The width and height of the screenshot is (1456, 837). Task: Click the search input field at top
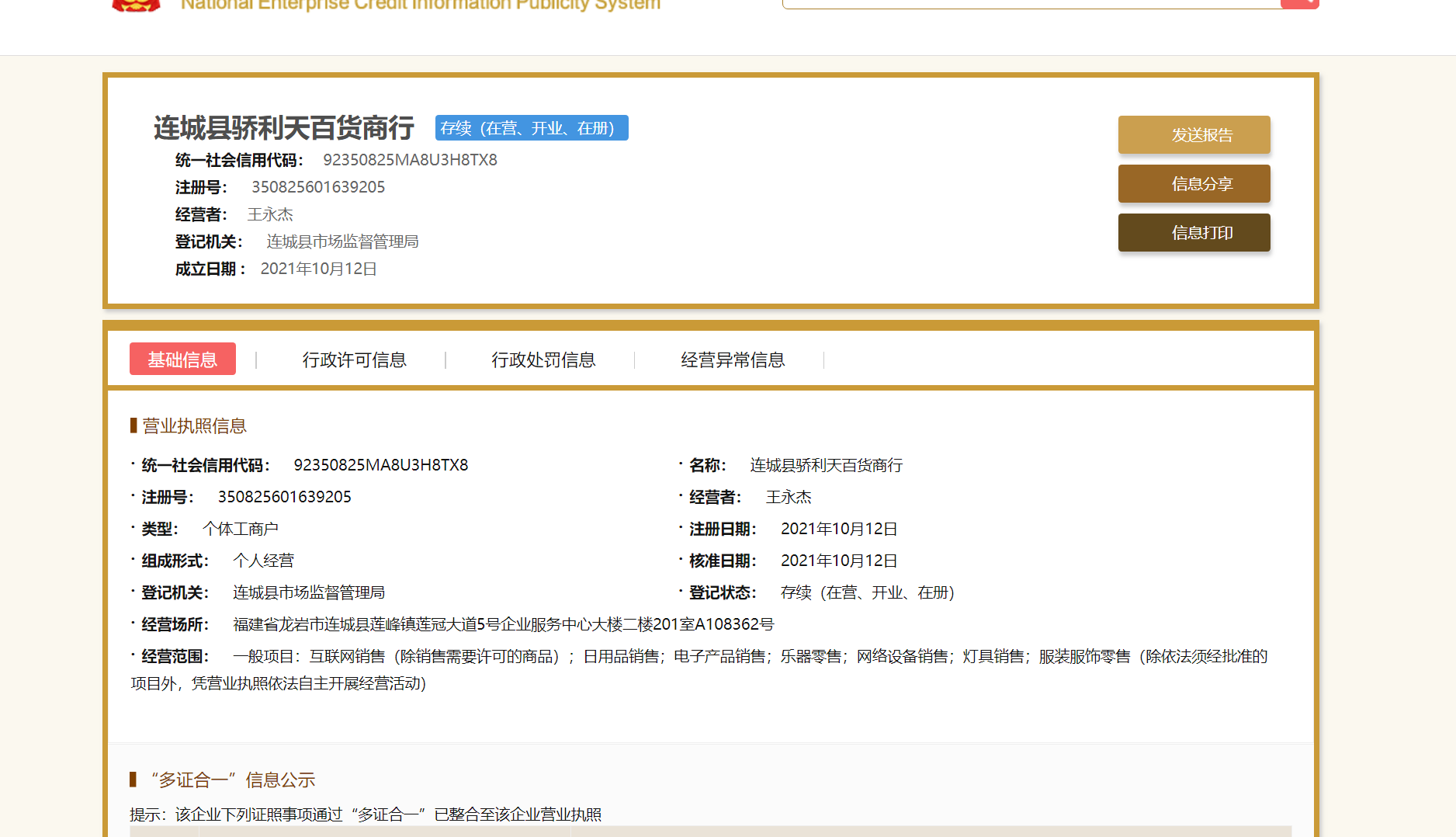tap(1031, 3)
